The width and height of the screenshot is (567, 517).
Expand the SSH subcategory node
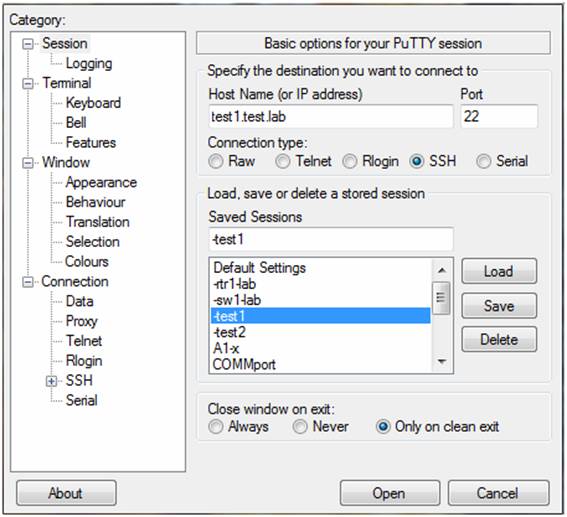pyautogui.click(x=52, y=381)
